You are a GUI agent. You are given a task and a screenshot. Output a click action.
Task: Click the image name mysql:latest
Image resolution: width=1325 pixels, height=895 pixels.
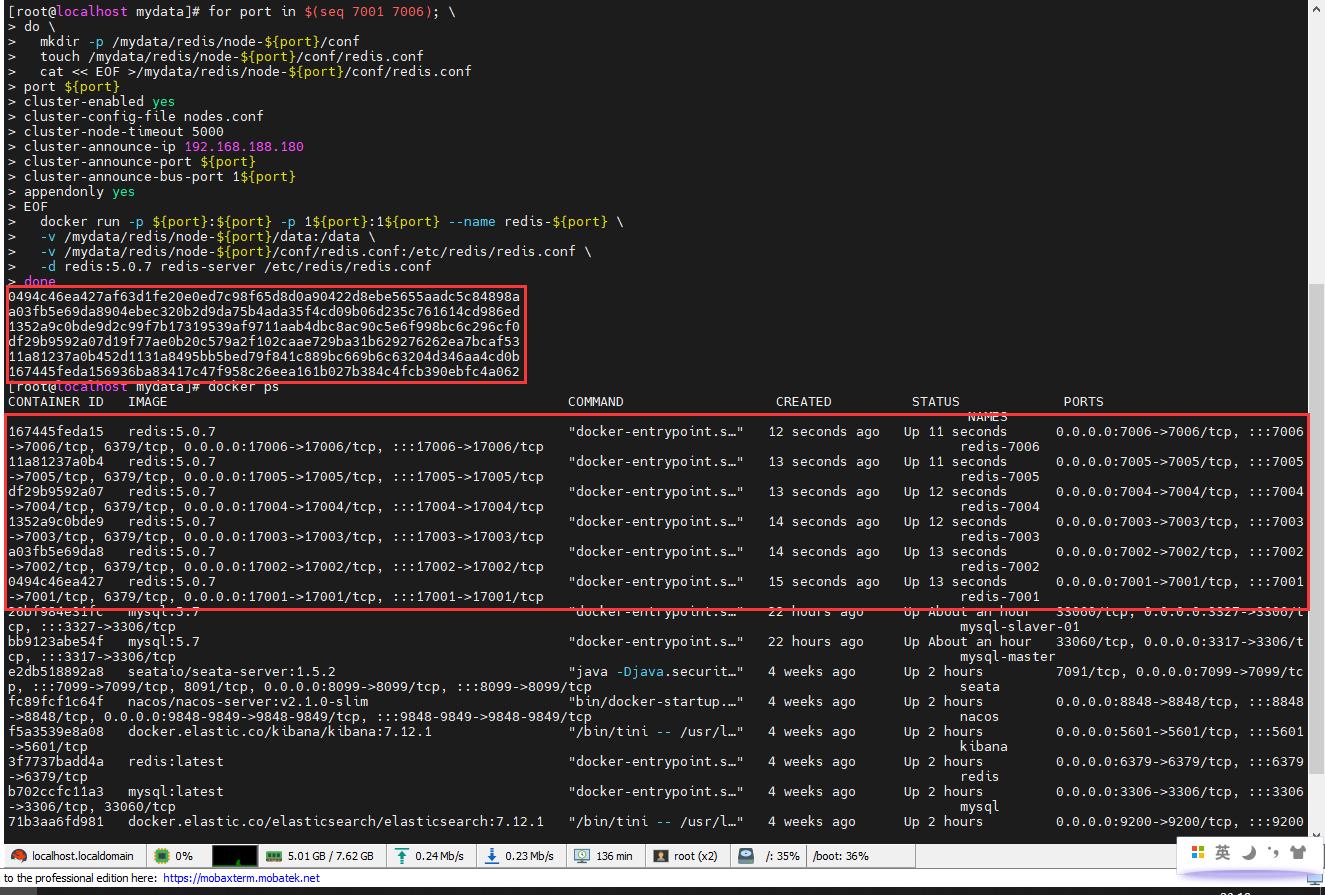pyautogui.click(x=176, y=792)
